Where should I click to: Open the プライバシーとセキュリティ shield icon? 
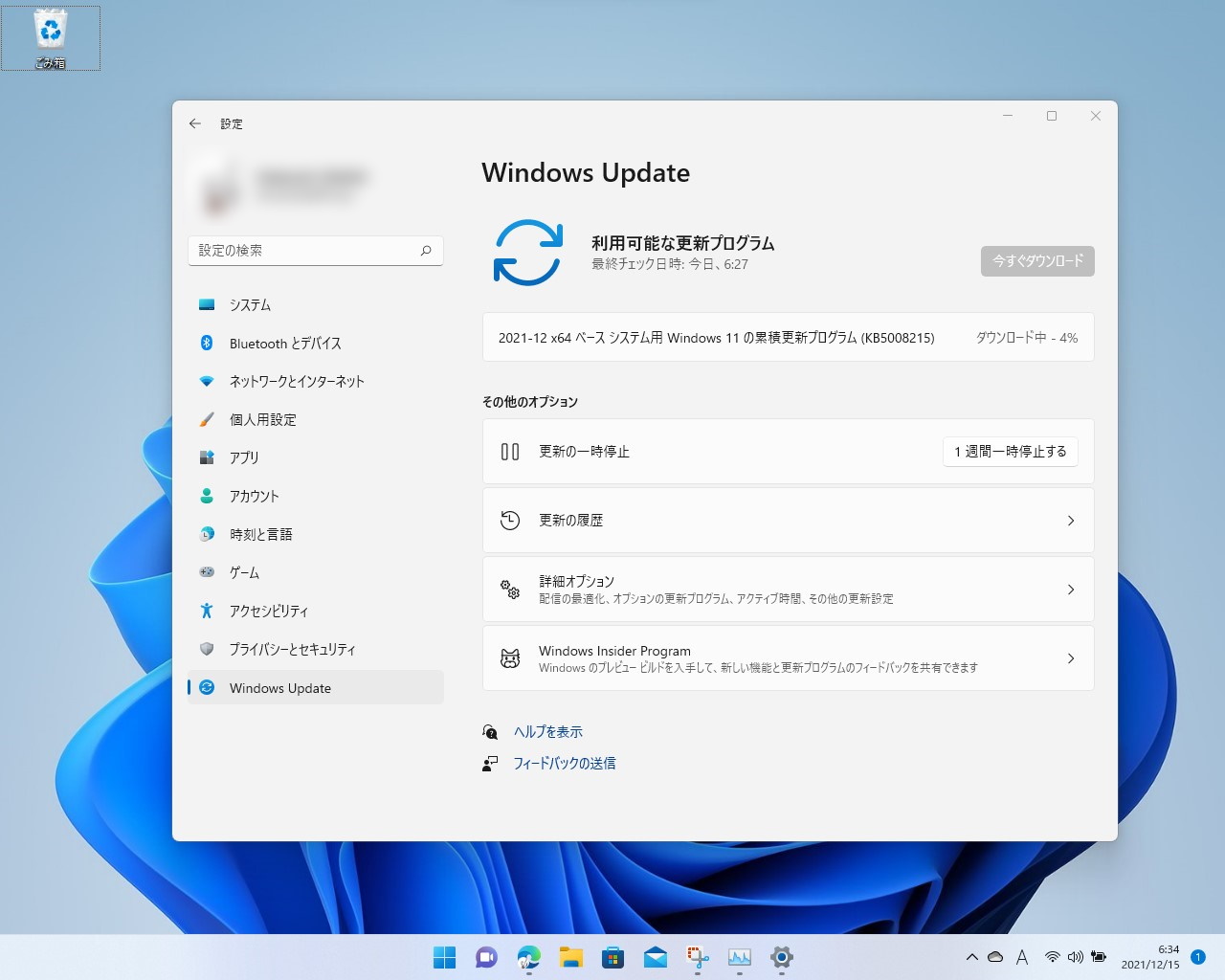(207, 649)
